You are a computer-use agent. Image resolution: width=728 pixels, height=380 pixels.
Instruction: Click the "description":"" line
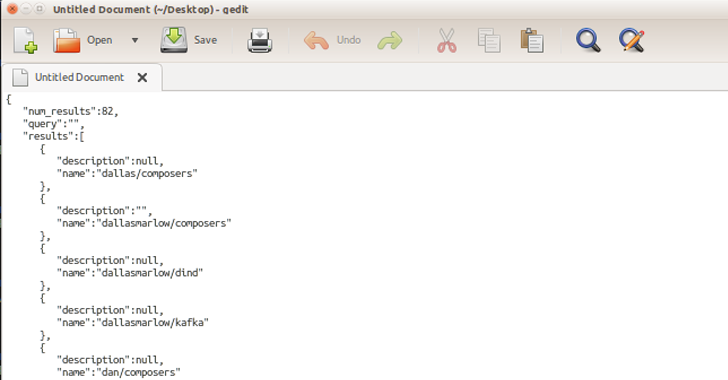coord(104,211)
